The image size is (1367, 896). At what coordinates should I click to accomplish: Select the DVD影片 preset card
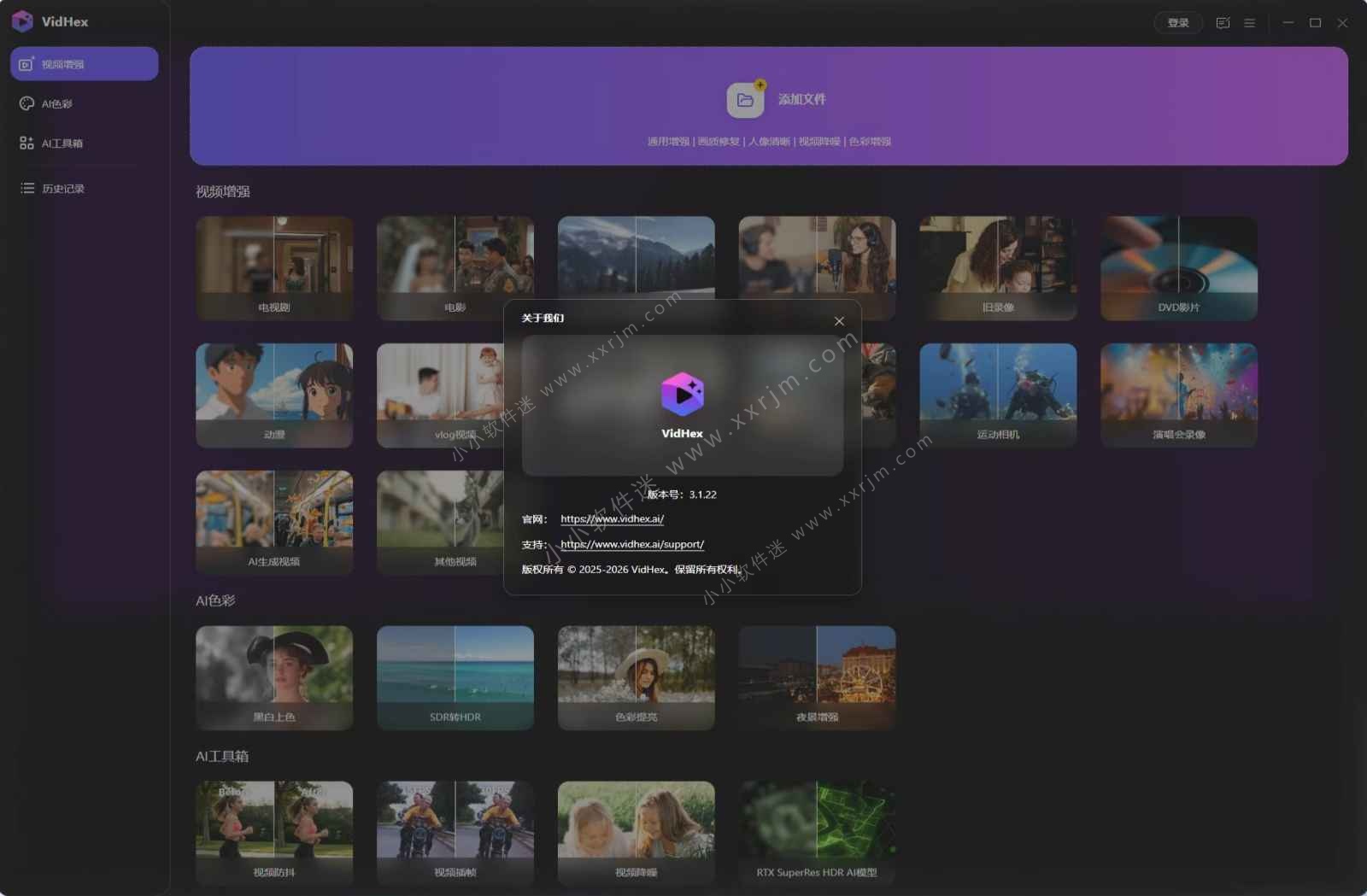pos(1179,268)
